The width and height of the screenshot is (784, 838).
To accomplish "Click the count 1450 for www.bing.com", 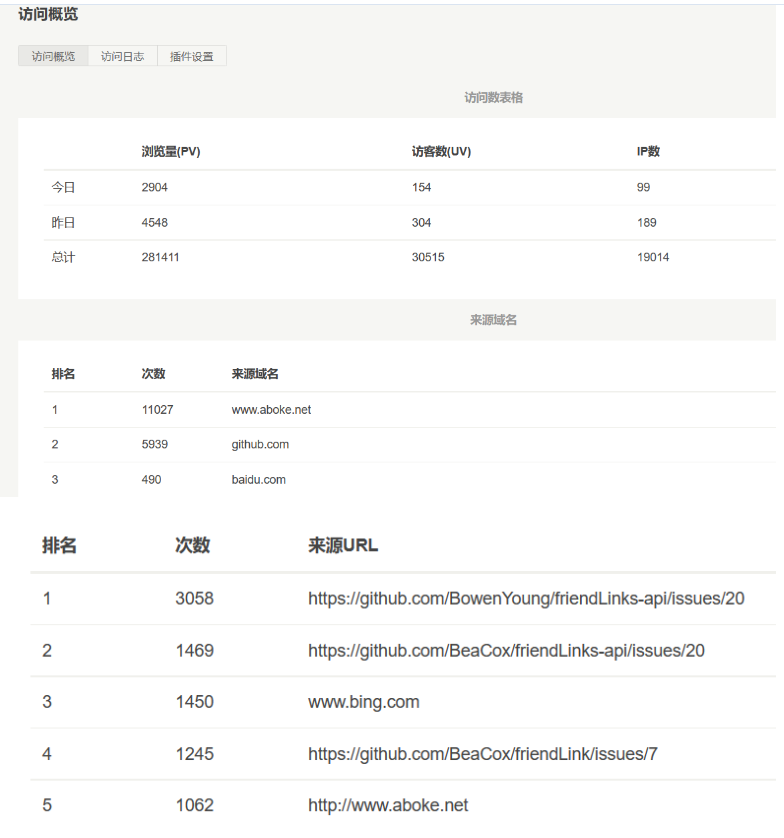I will tap(195, 702).
